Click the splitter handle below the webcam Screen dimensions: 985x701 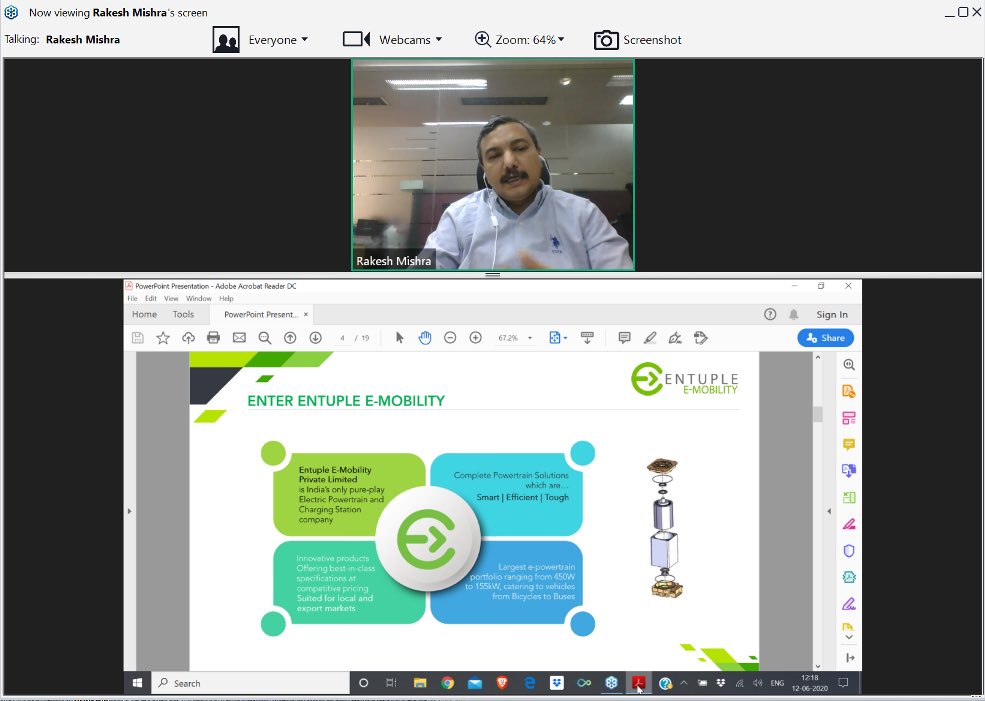click(x=492, y=275)
